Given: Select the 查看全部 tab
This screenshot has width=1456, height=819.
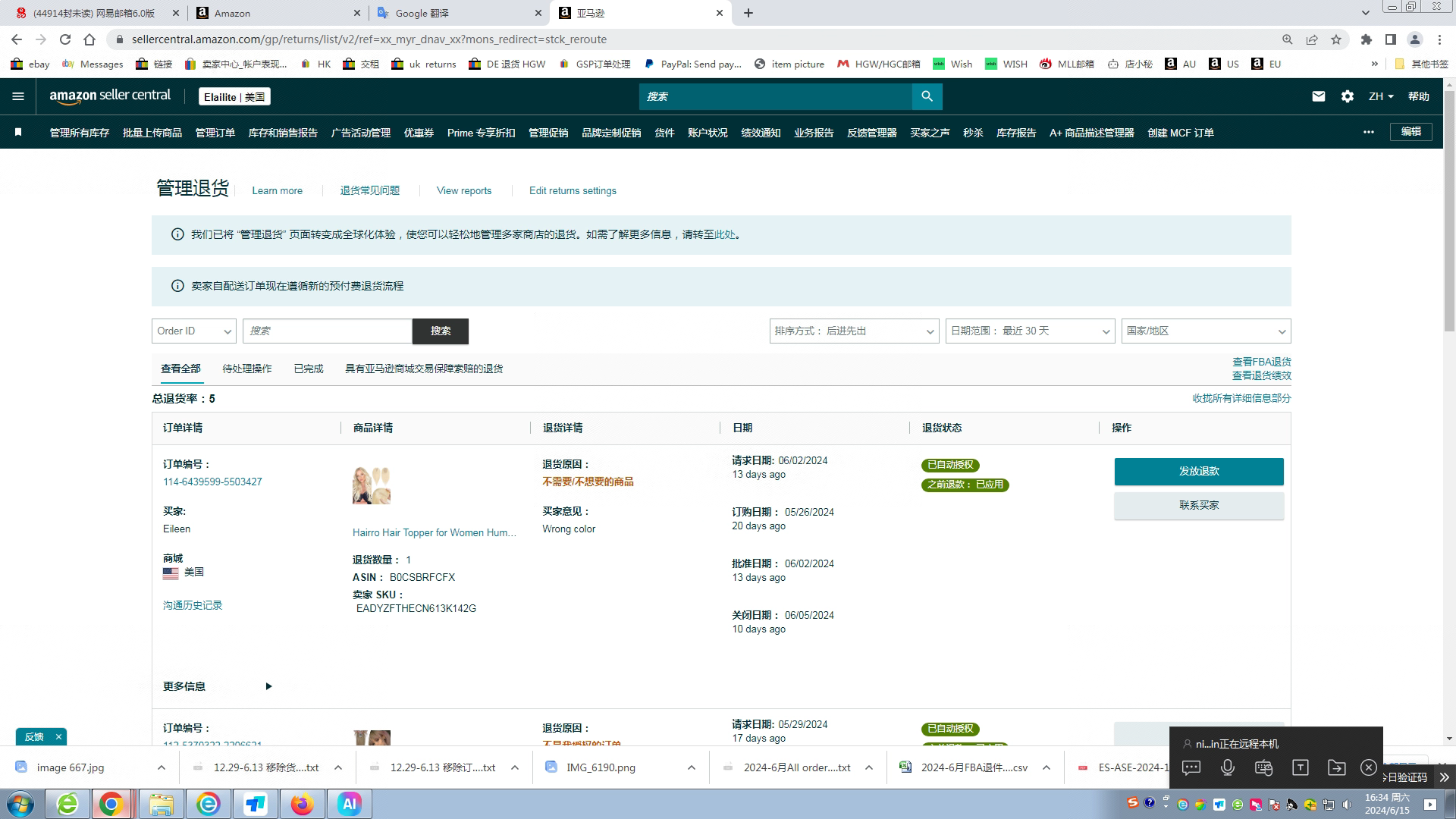Looking at the screenshot, I should (x=180, y=369).
